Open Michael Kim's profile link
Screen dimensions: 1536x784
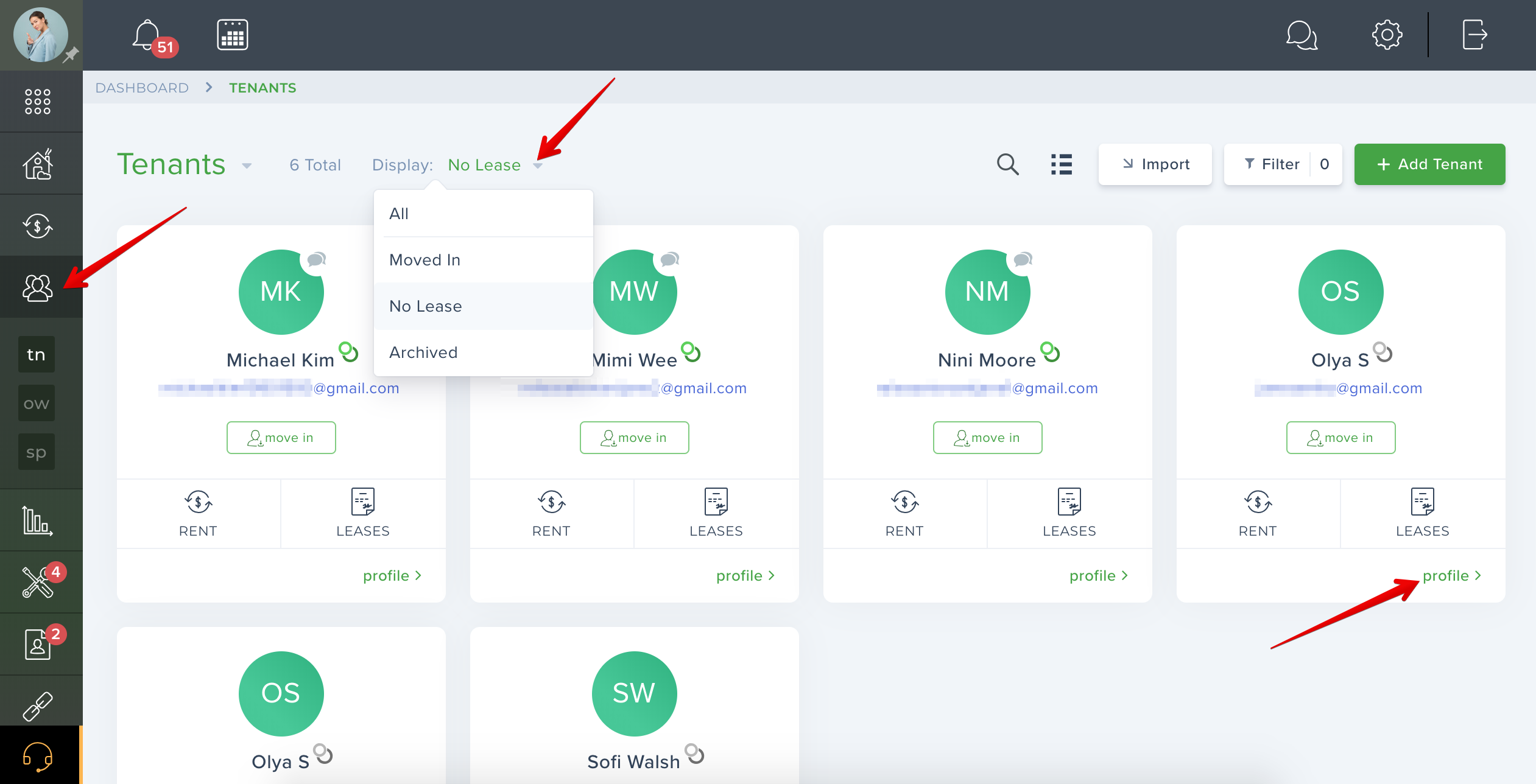[x=392, y=576]
